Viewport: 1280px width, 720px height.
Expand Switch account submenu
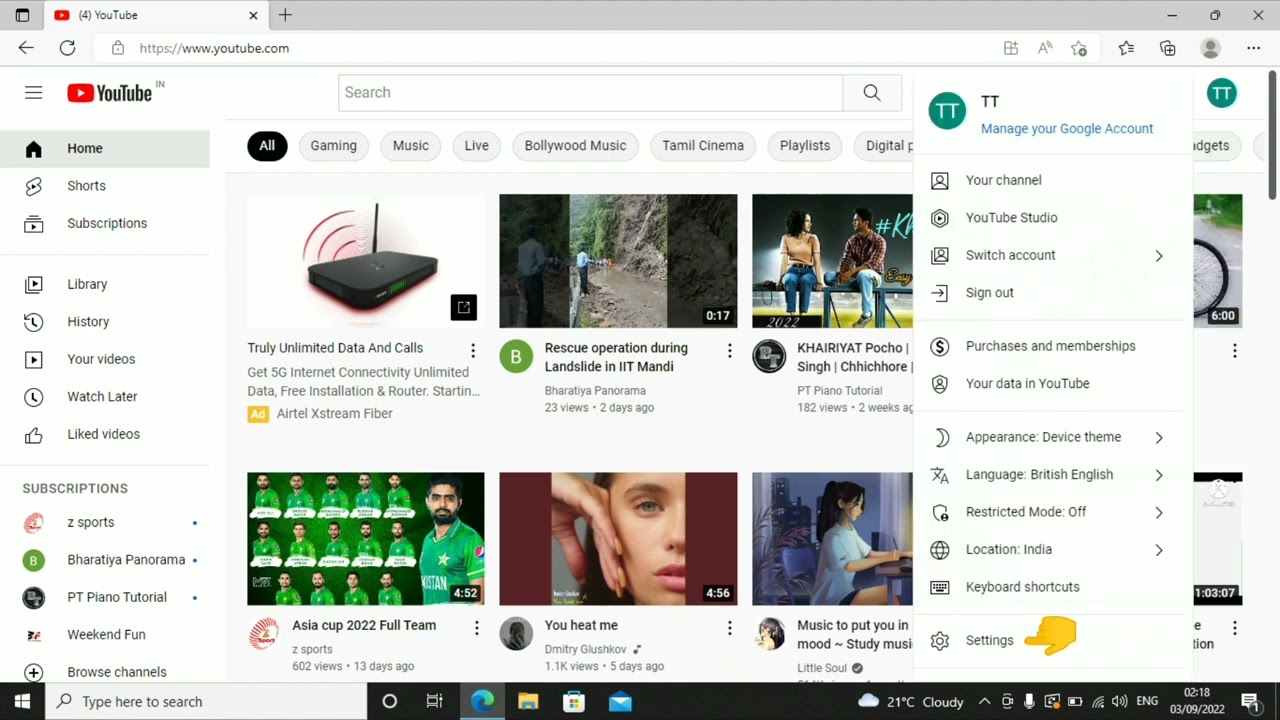(x=1048, y=255)
